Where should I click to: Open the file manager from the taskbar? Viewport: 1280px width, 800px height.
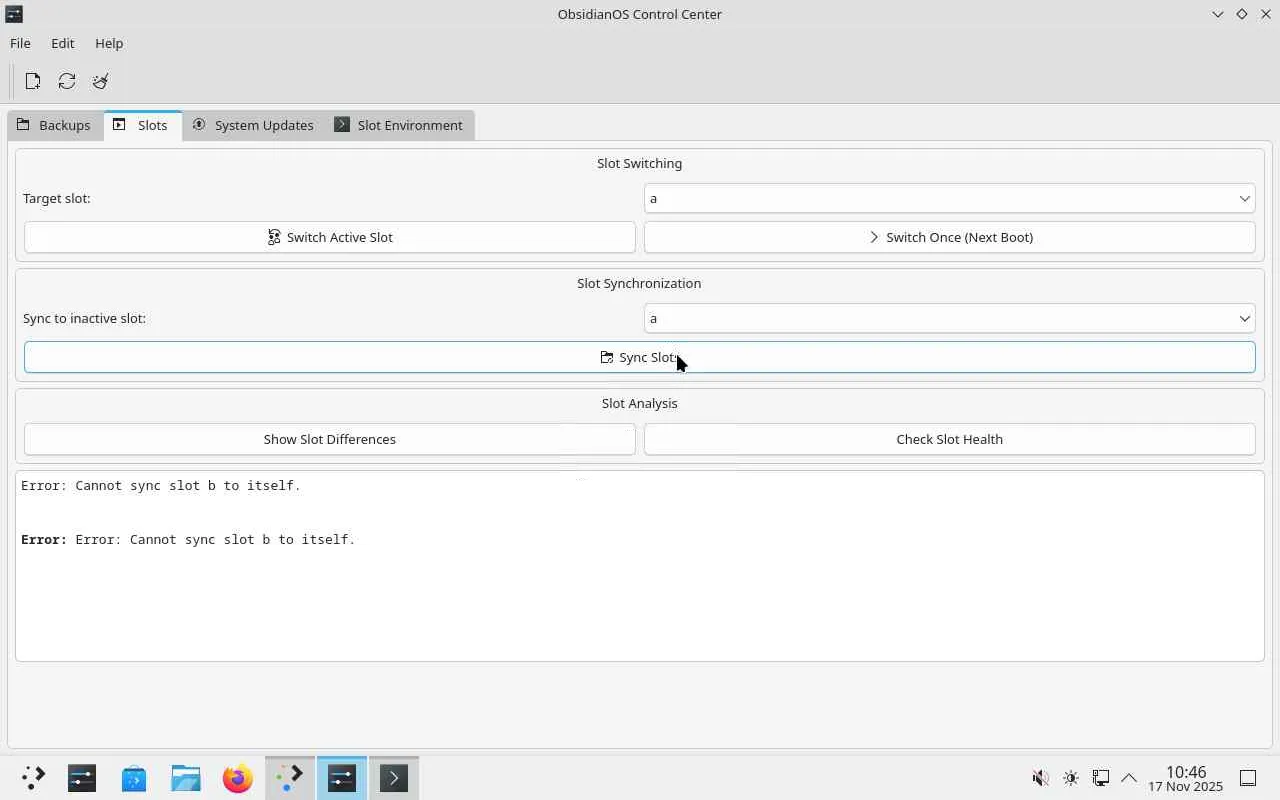[x=186, y=777]
